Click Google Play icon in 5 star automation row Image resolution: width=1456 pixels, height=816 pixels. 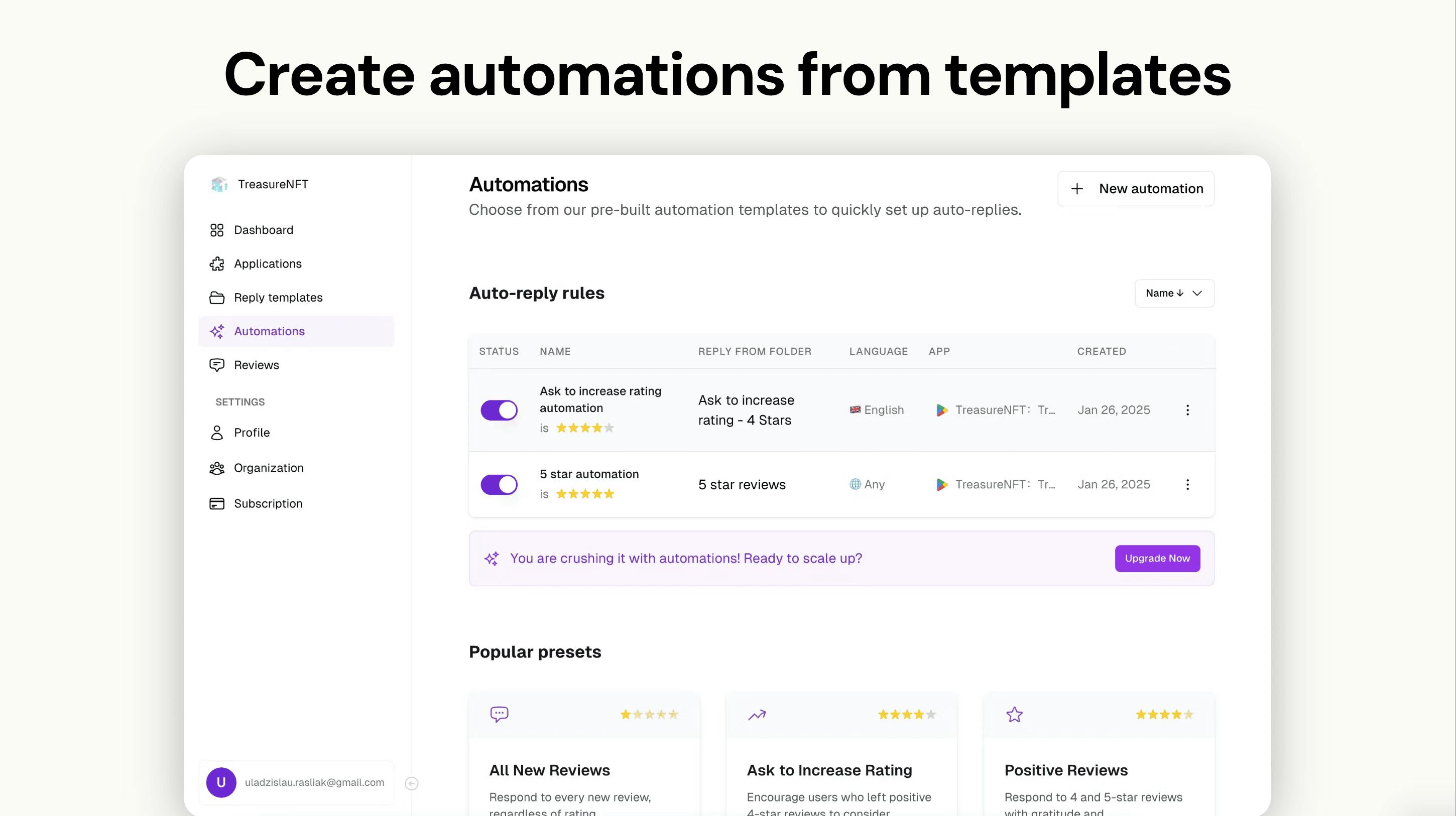tap(942, 485)
